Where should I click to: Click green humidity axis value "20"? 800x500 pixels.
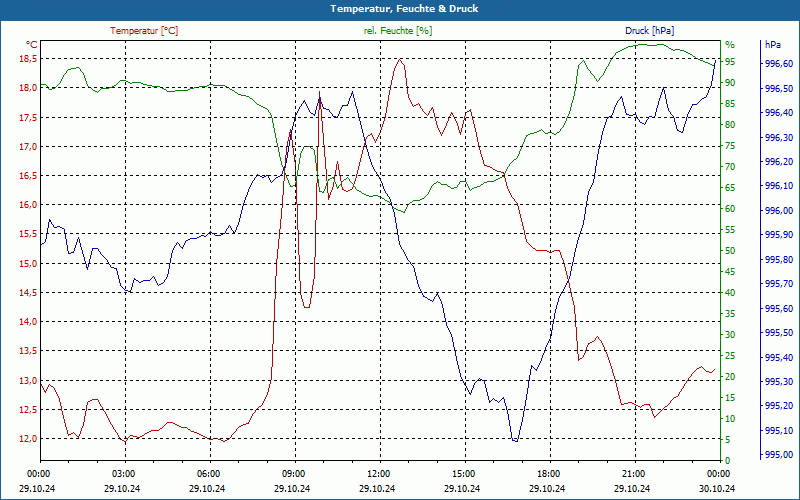coord(730,377)
